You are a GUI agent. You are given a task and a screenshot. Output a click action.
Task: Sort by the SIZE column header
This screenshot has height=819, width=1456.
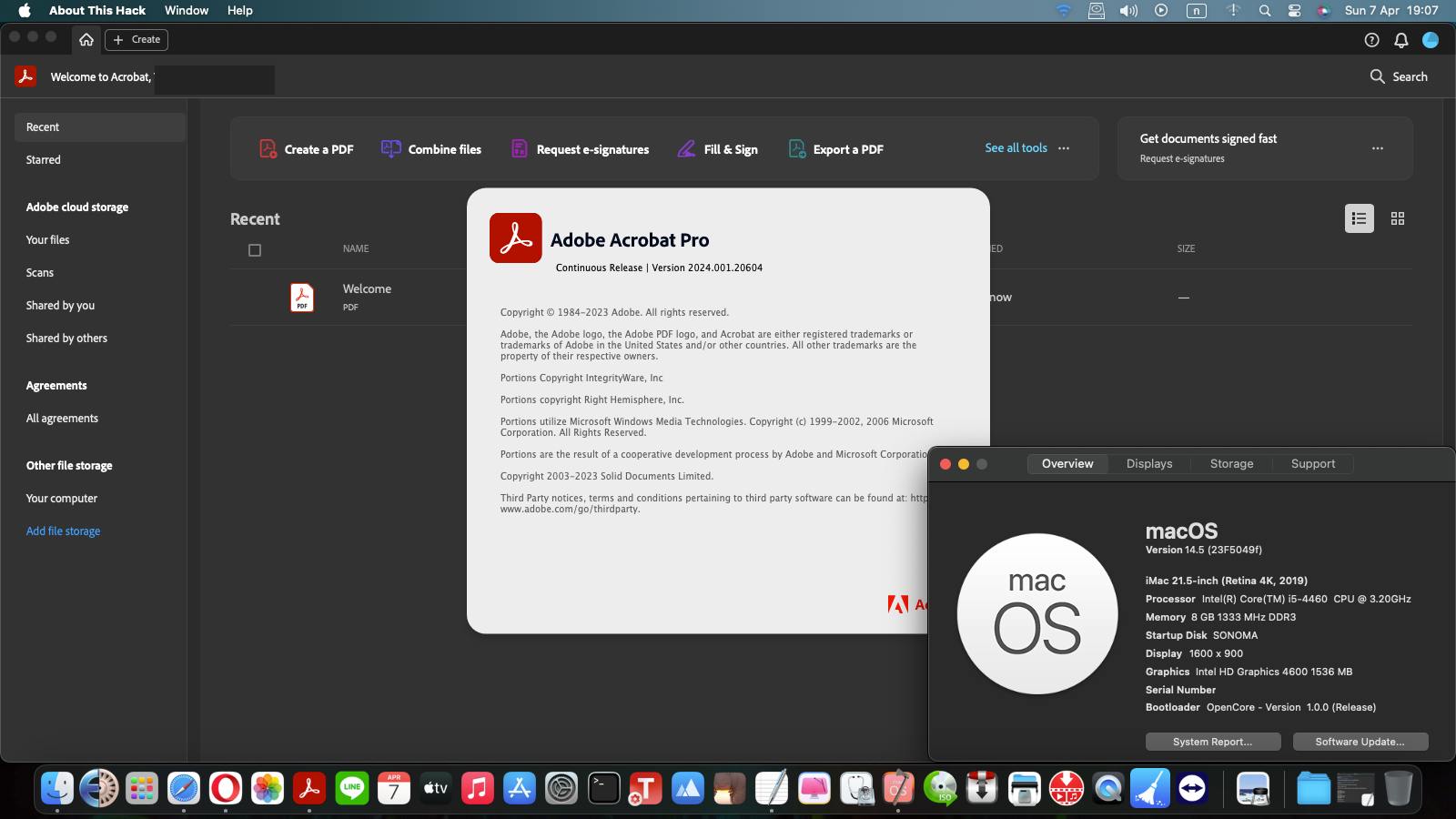[1186, 248]
